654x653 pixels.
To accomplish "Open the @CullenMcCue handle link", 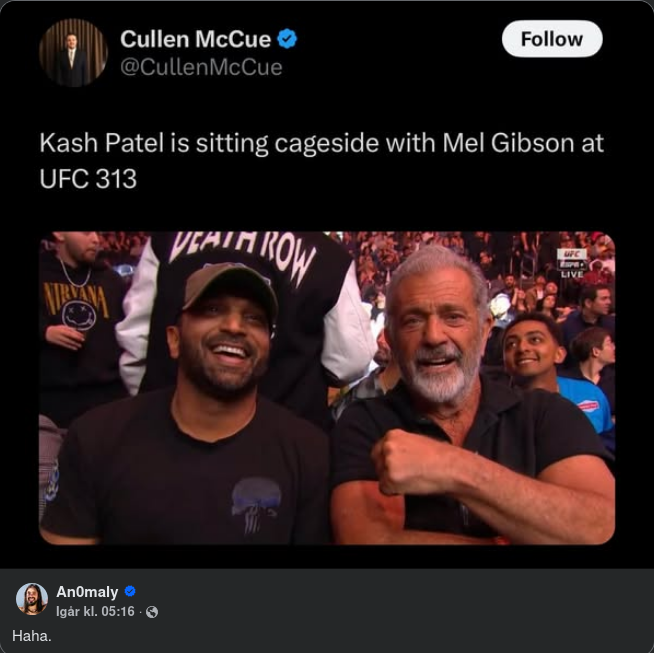I will (201, 68).
